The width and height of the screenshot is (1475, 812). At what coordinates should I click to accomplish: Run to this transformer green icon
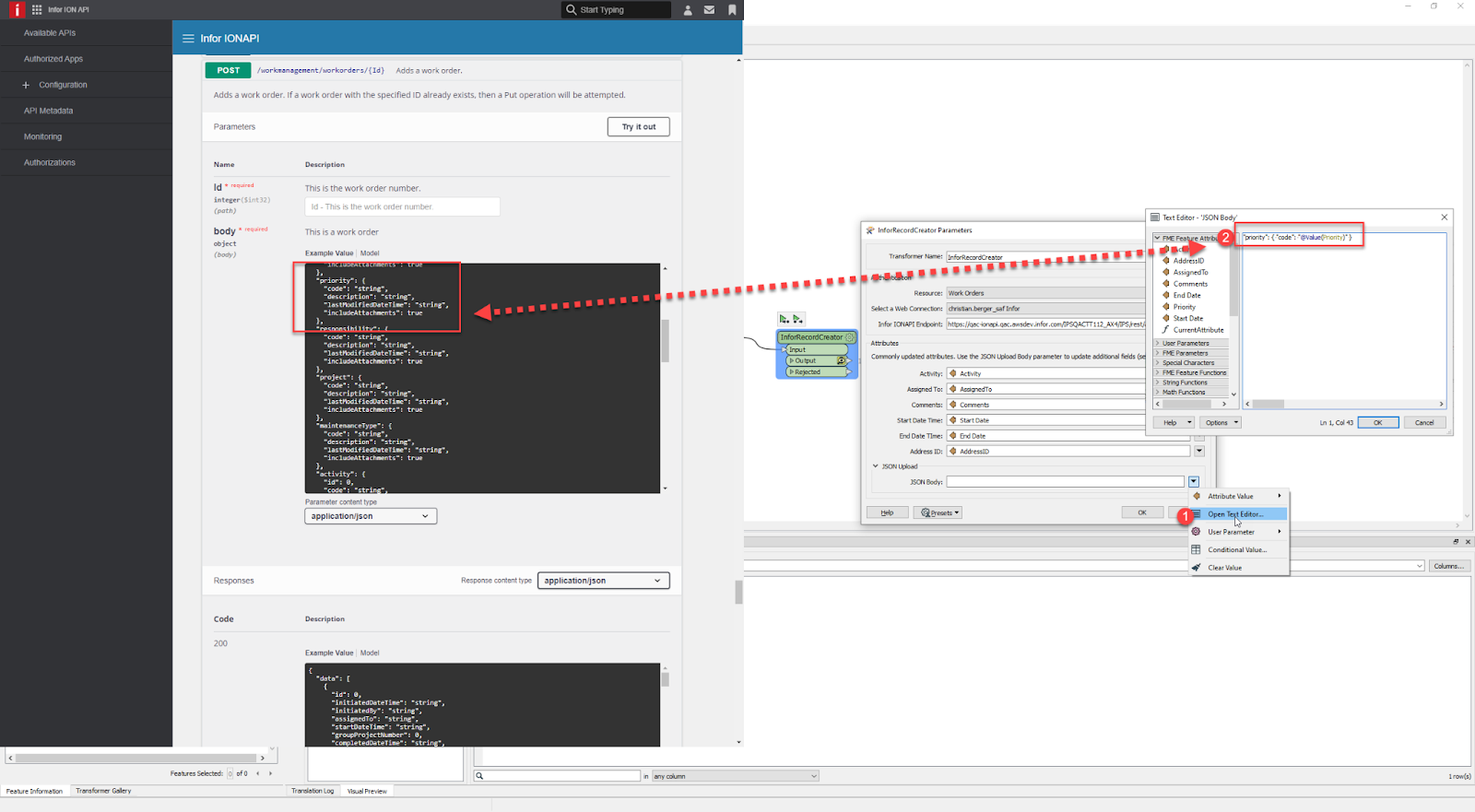pos(785,319)
